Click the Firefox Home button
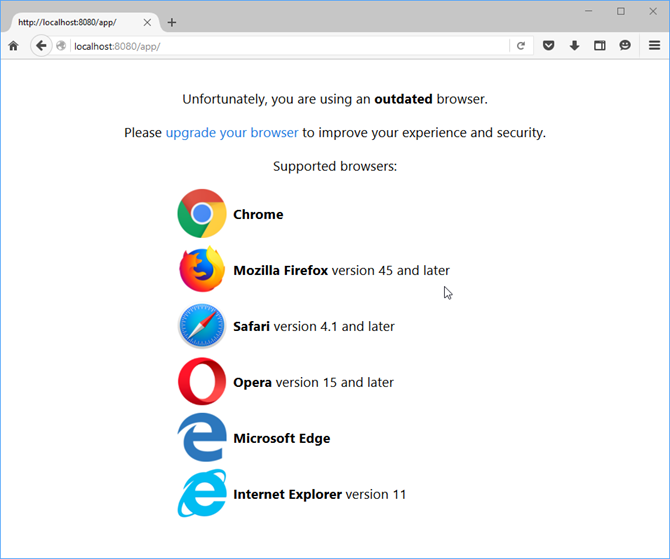Viewport: 670px width, 559px height. pos(13,46)
